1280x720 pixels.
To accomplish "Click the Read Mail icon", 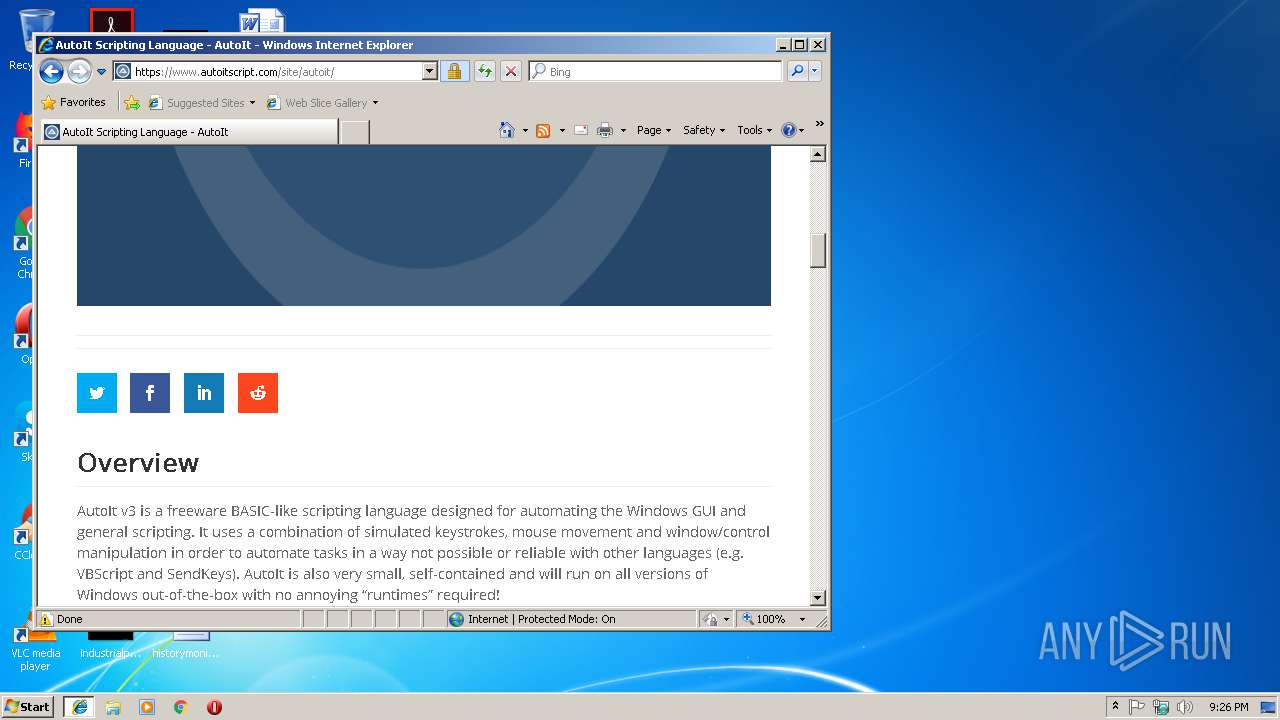I will click(581, 130).
